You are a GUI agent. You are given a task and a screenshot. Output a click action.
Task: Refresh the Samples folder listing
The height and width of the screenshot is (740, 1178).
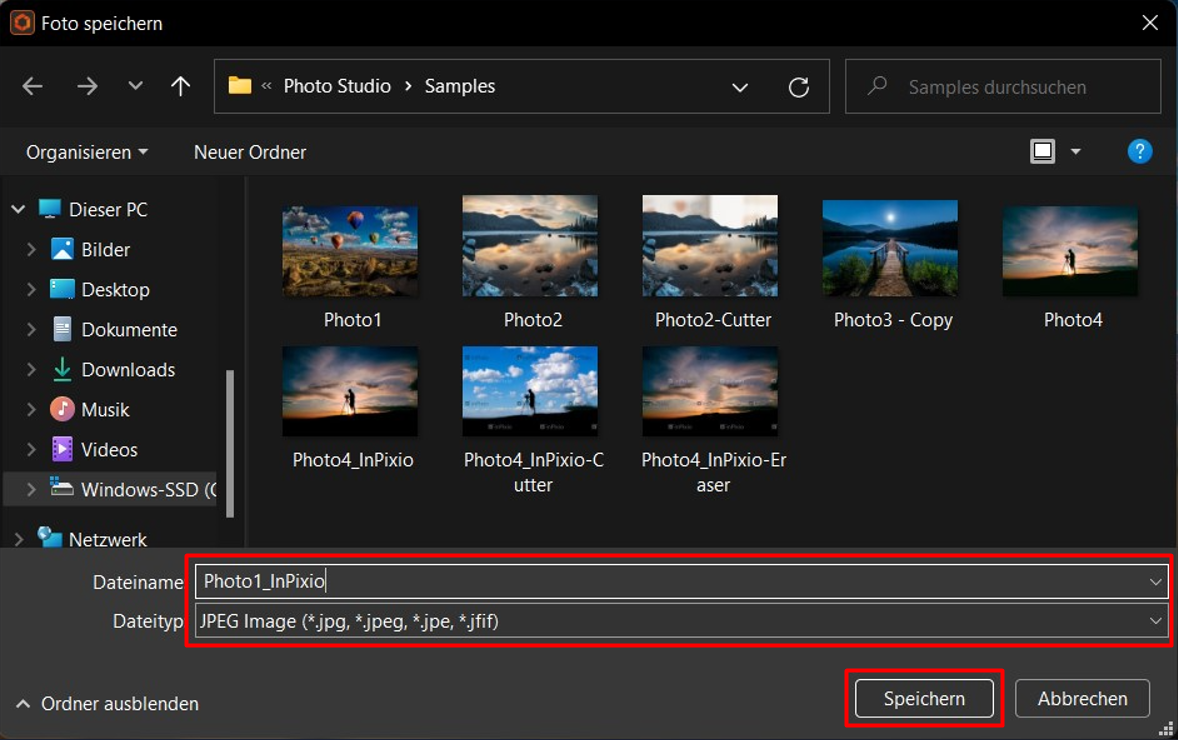coord(799,87)
